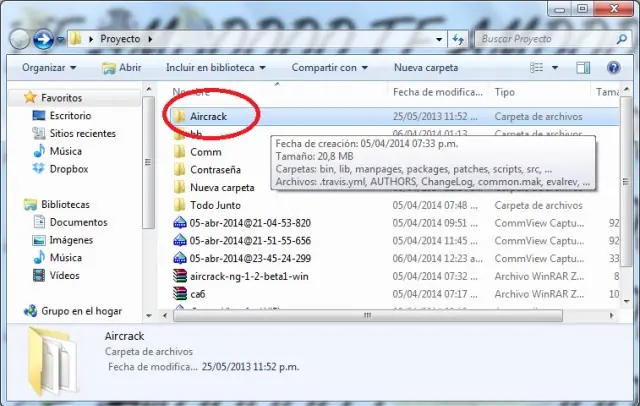Open the Compartir con menu

[x=329, y=68]
